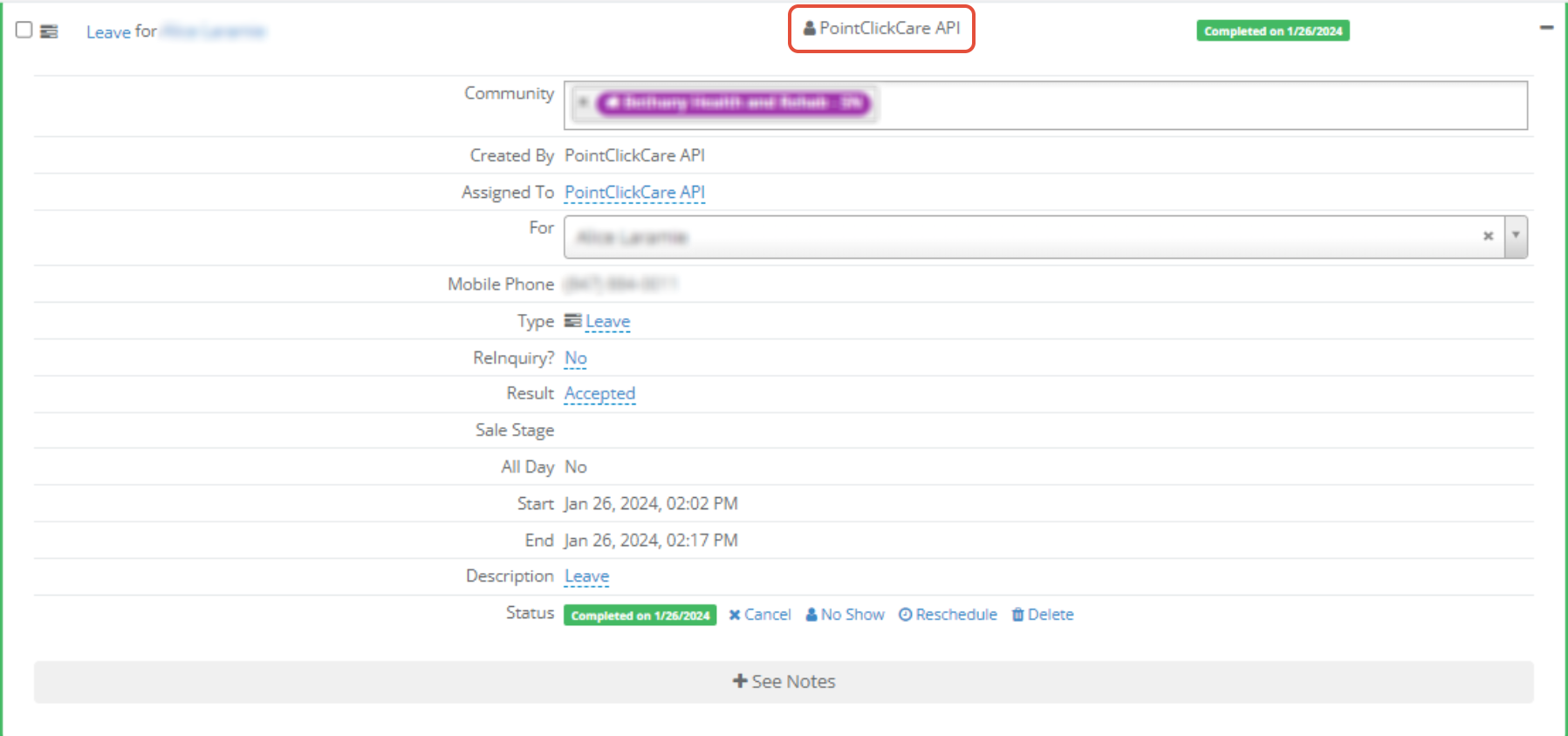This screenshot has width=1568, height=736.
Task: Click inside the Community field
Action: 1045,106
